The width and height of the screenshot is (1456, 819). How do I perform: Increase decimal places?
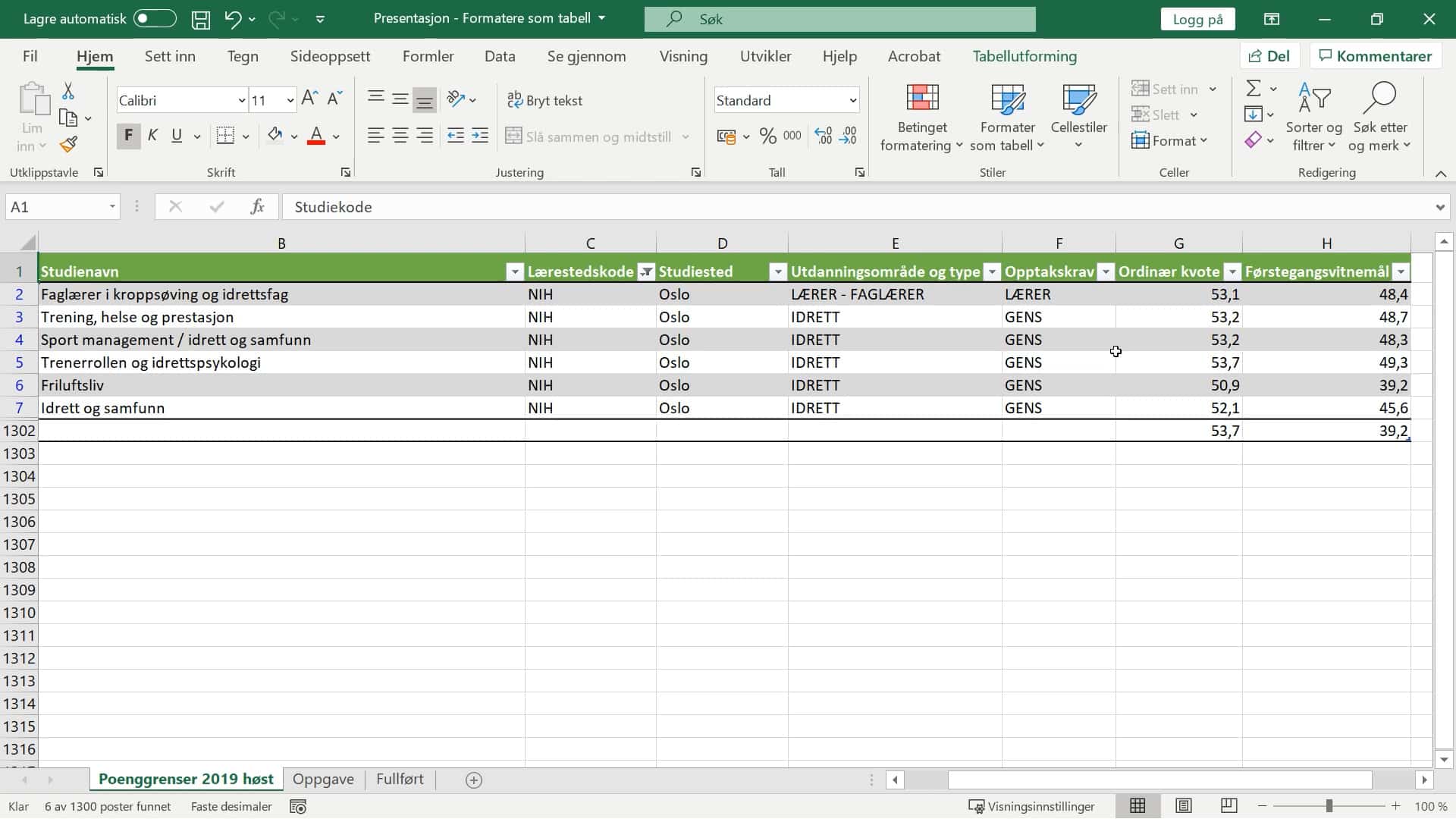click(823, 136)
